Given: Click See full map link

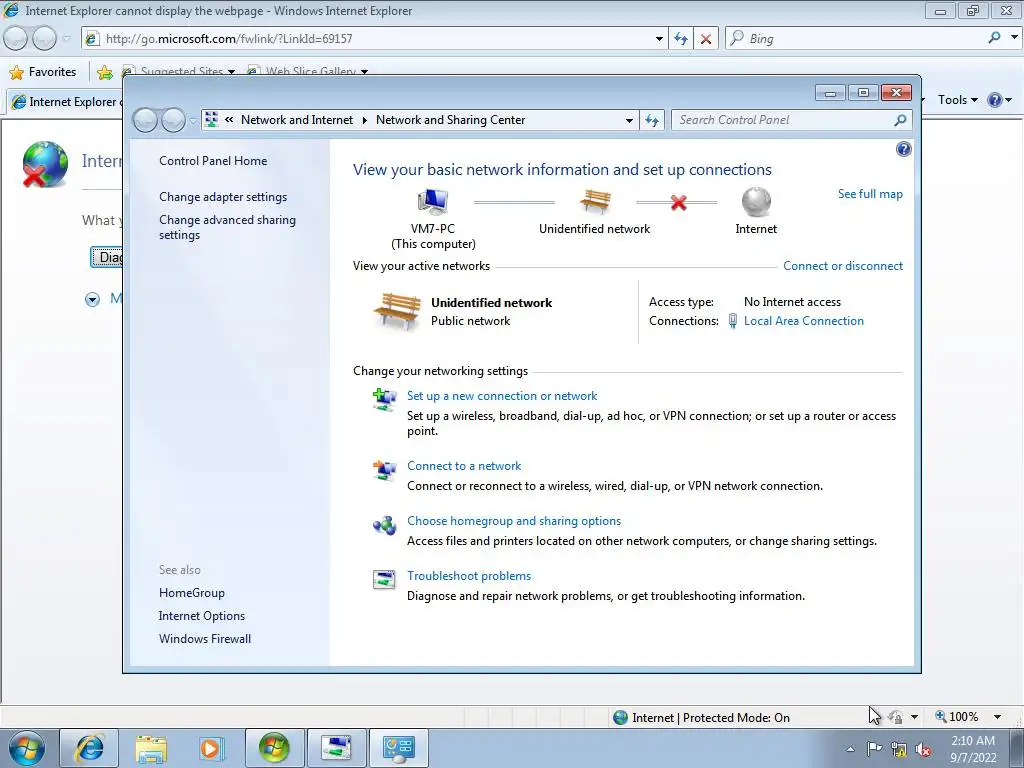Looking at the screenshot, I should point(870,194).
